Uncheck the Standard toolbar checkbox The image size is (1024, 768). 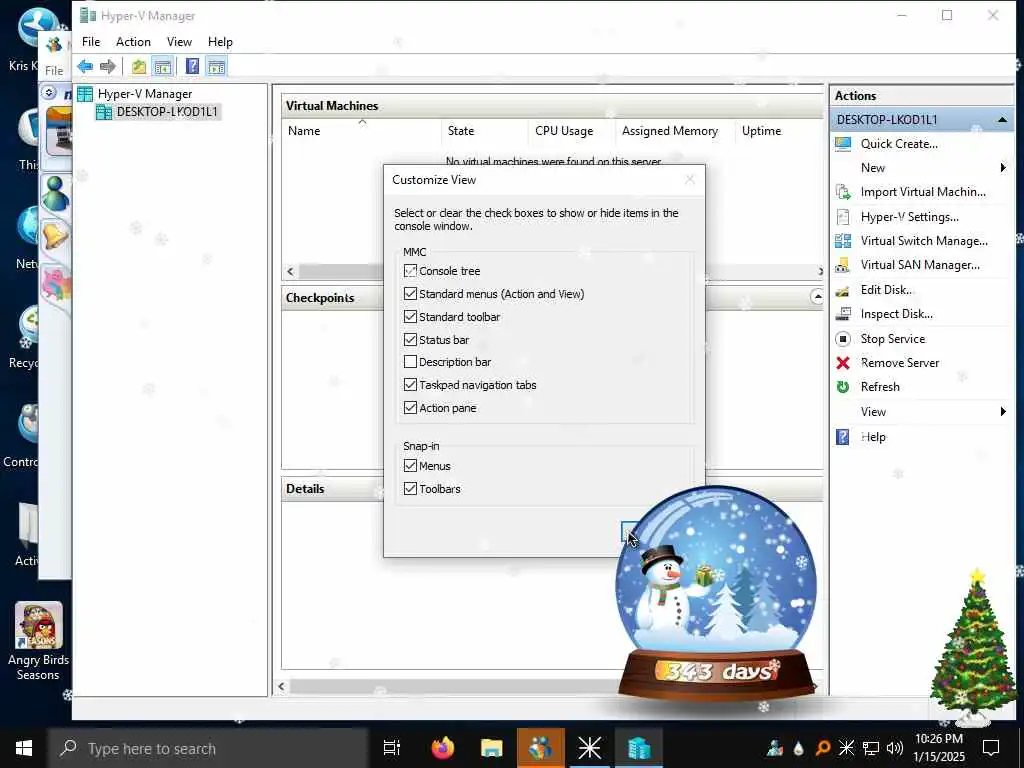[x=410, y=317]
